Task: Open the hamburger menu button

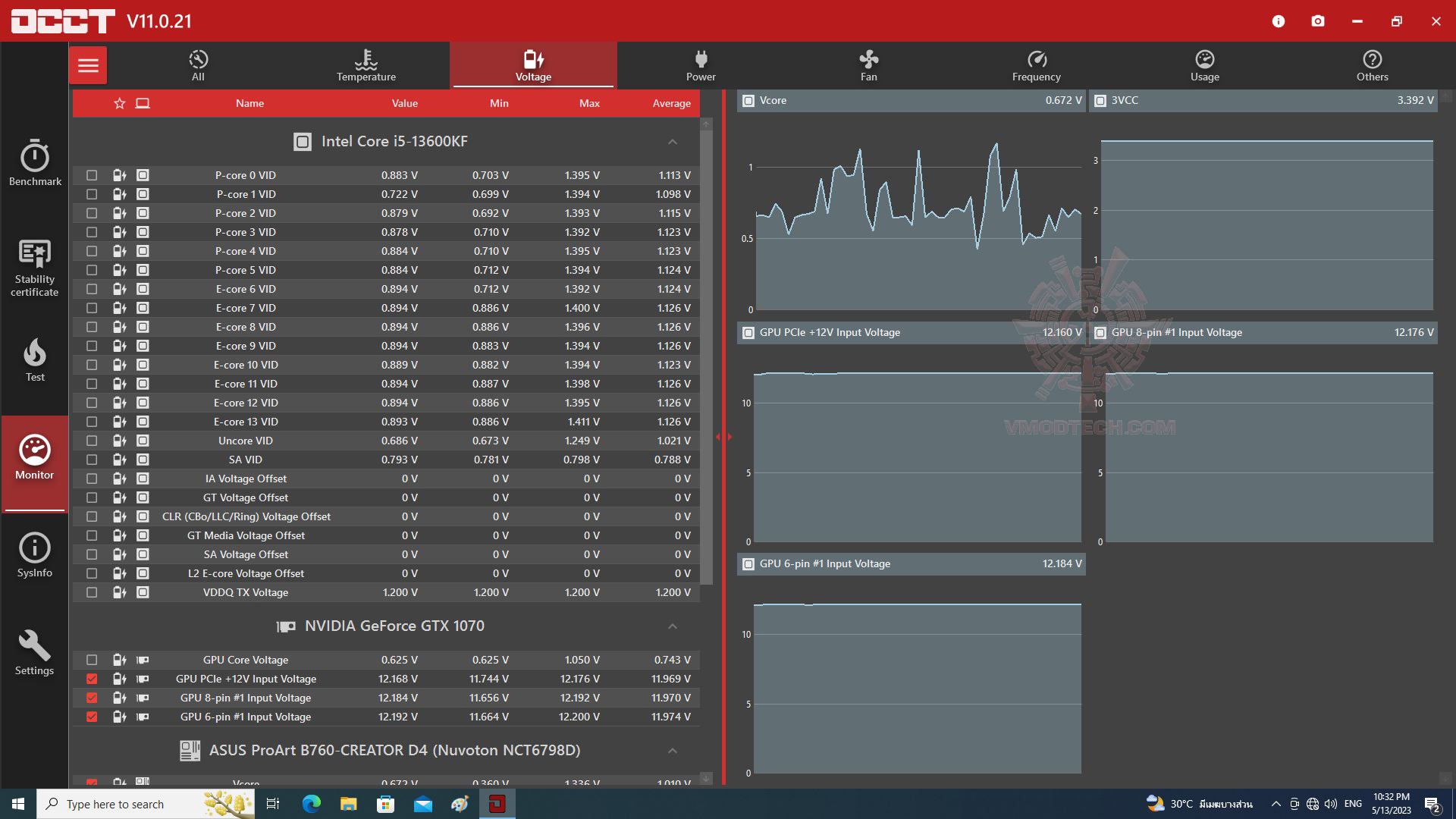Action: click(x=88, y=65)
